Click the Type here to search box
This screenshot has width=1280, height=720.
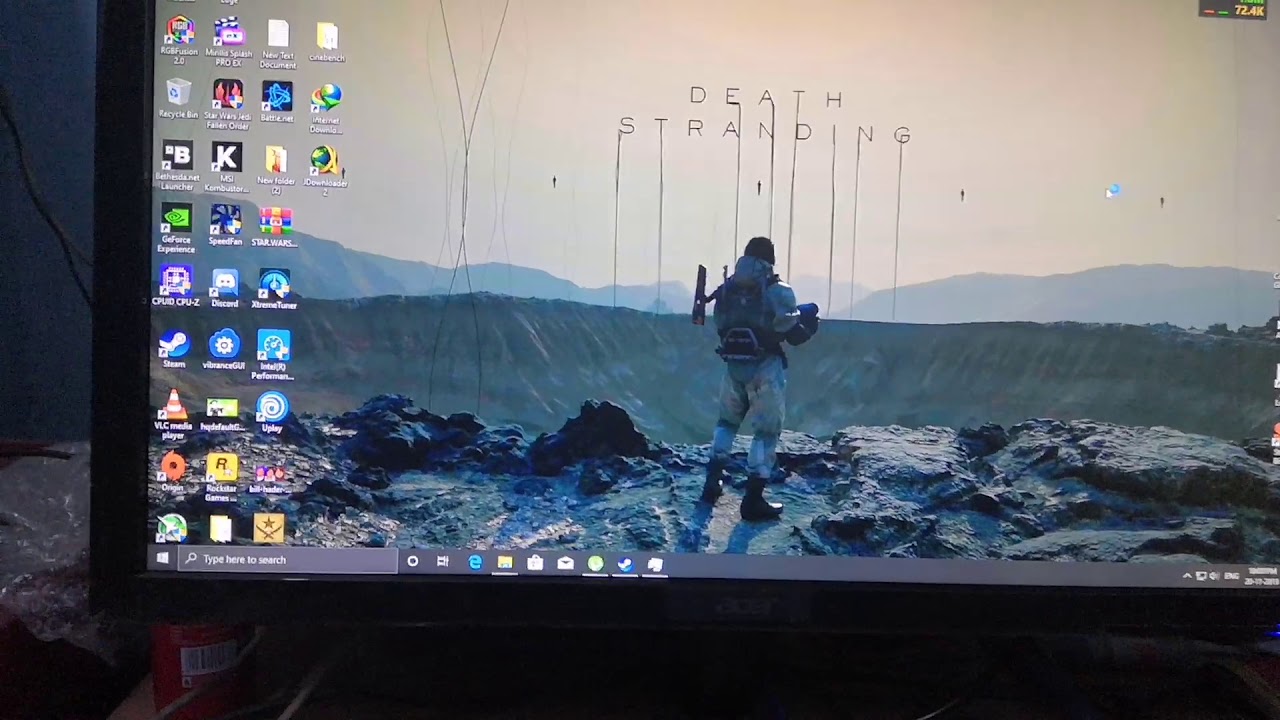tap(288, 560)
